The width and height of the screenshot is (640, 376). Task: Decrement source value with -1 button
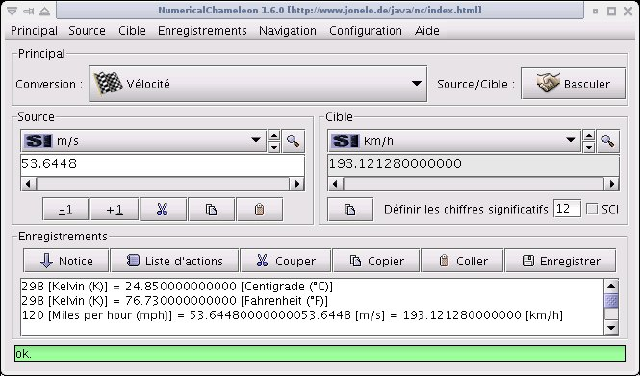coord(65,209)
